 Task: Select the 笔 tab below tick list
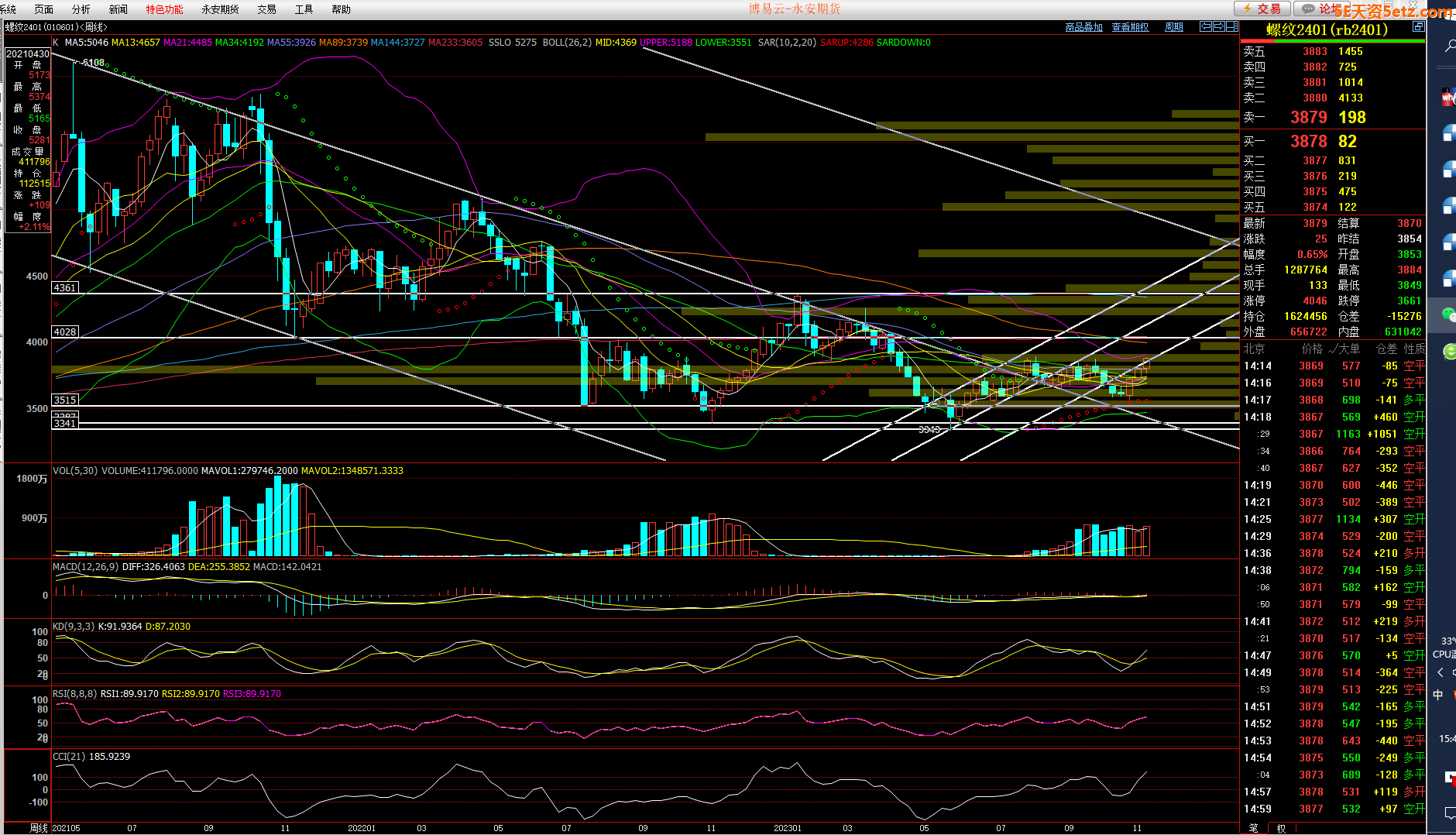click(x=1254, y=828)
